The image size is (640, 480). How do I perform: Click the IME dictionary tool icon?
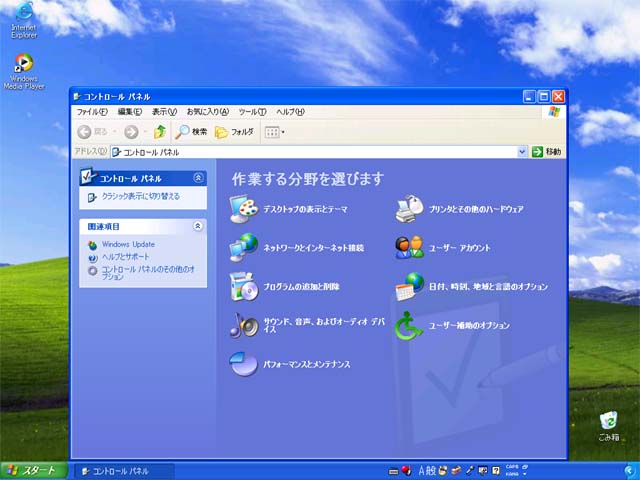click(x=456, y=471)
